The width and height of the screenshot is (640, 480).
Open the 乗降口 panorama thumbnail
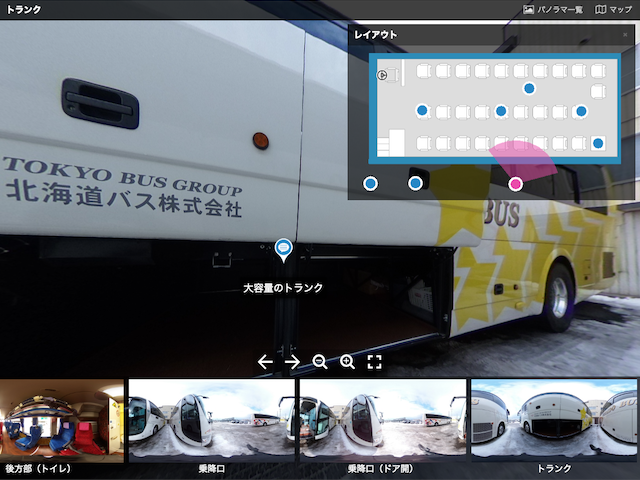211,427
